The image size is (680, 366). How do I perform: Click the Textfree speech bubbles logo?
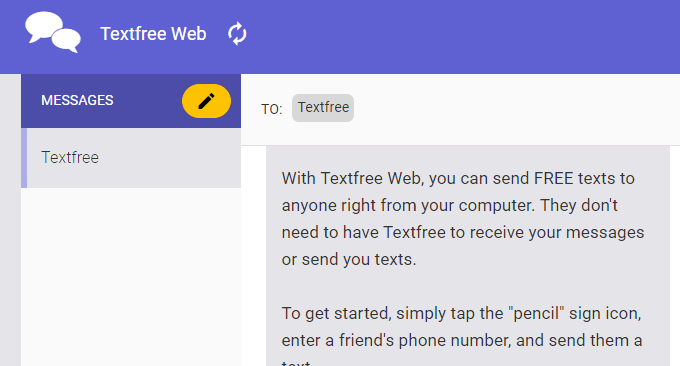coord(53,33)
